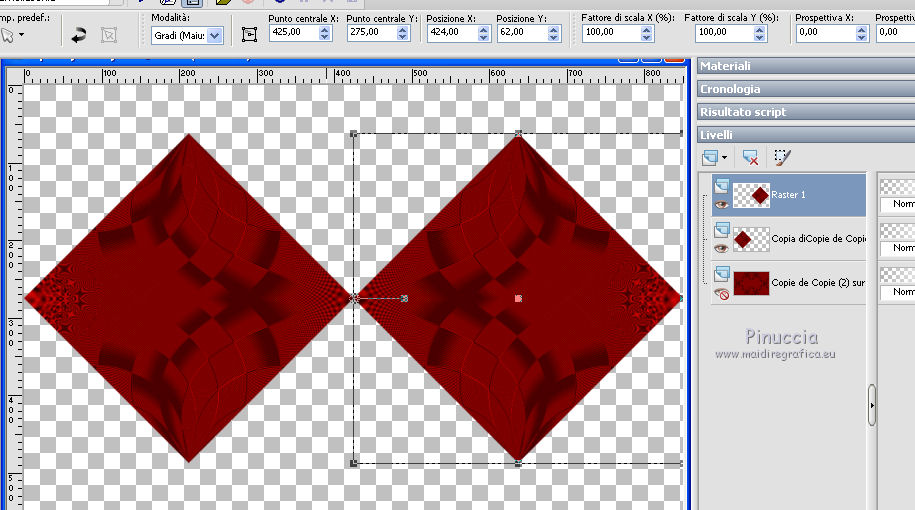Click the pivot center point icon
This screenshot has width=915, height=510.
(x=249, y=35)
